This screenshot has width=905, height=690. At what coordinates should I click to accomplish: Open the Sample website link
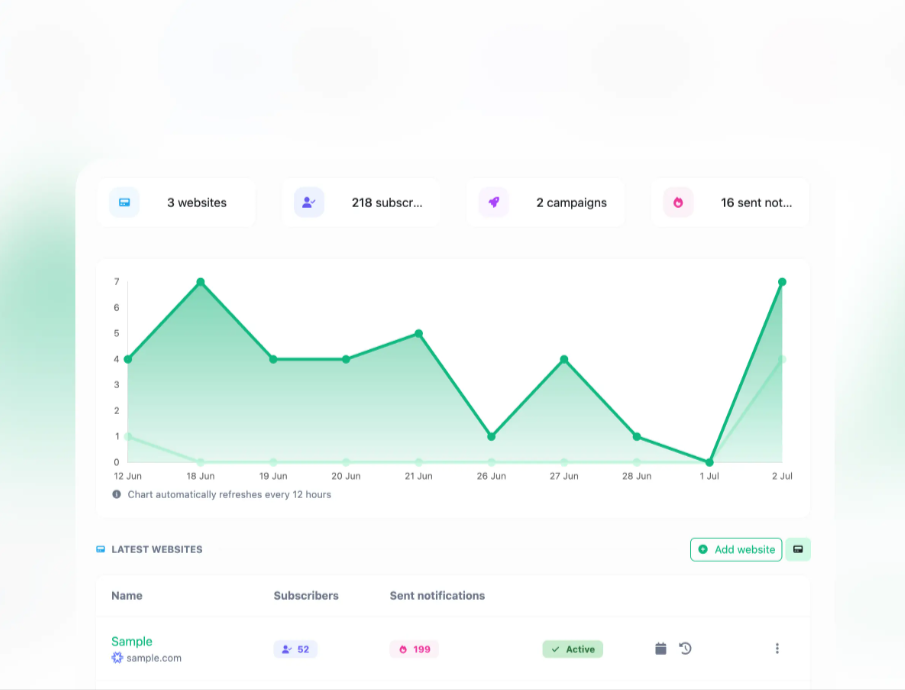point(131,641)
